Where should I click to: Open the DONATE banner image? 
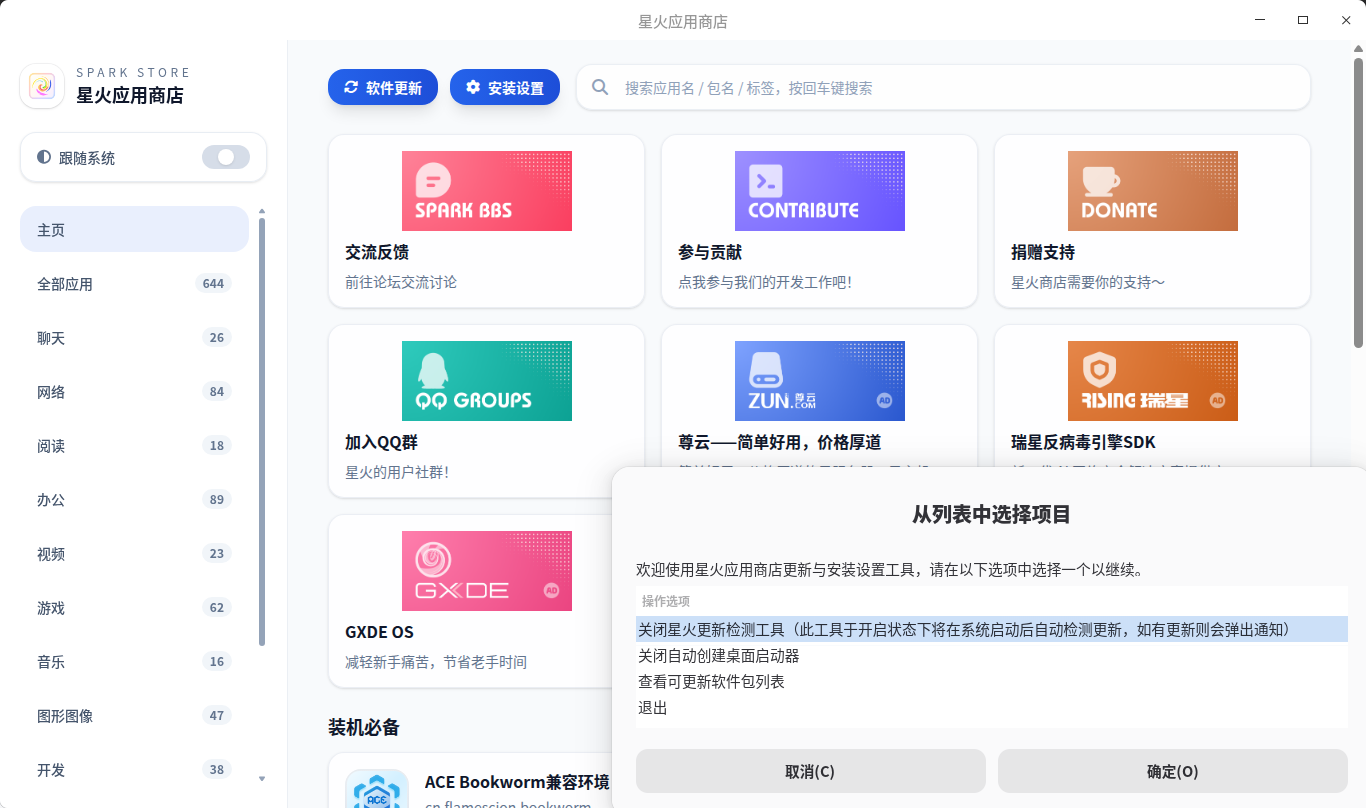click(x=1153, y=191)
